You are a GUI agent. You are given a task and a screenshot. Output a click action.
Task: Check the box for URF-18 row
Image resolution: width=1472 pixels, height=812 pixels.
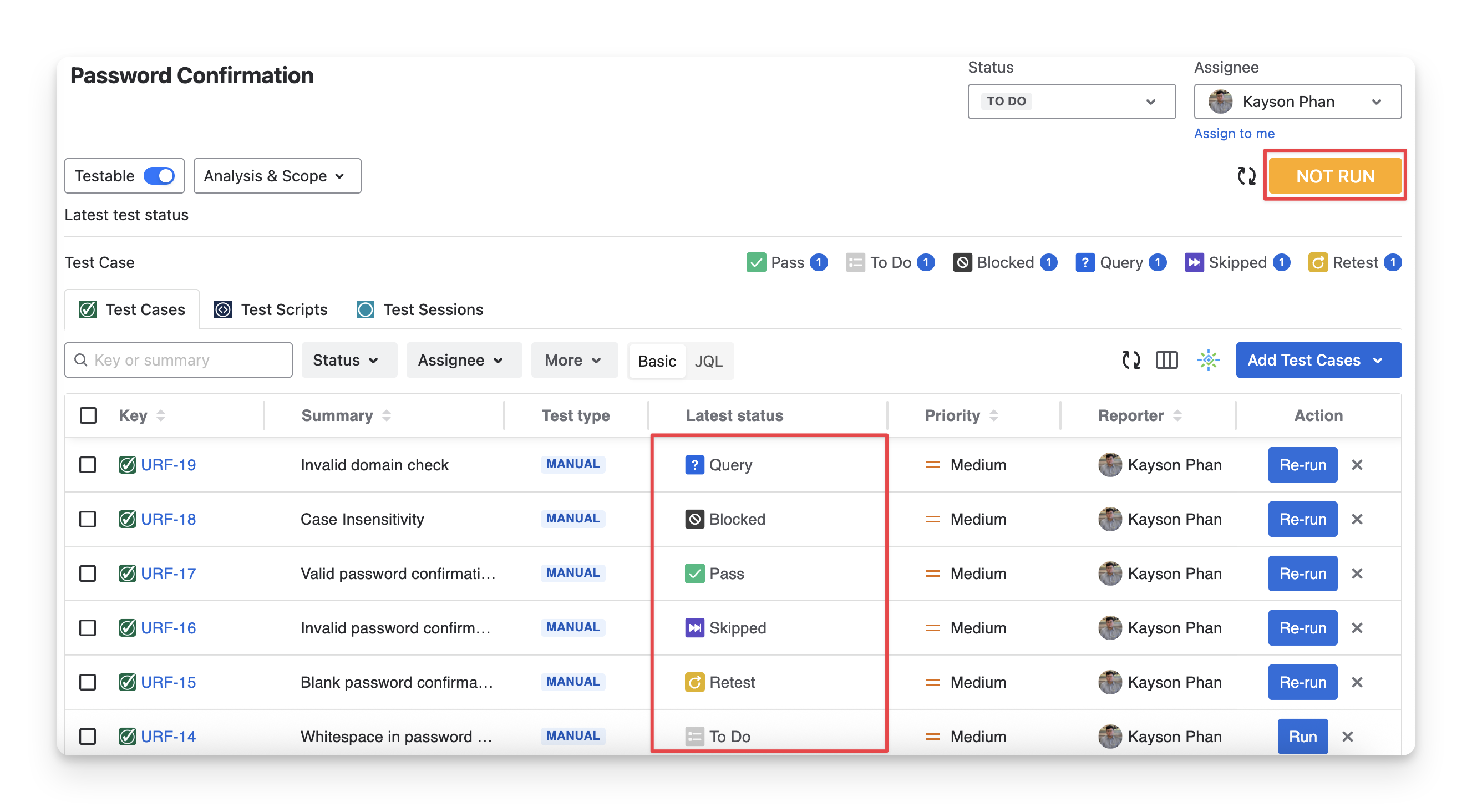click(88, 519)
